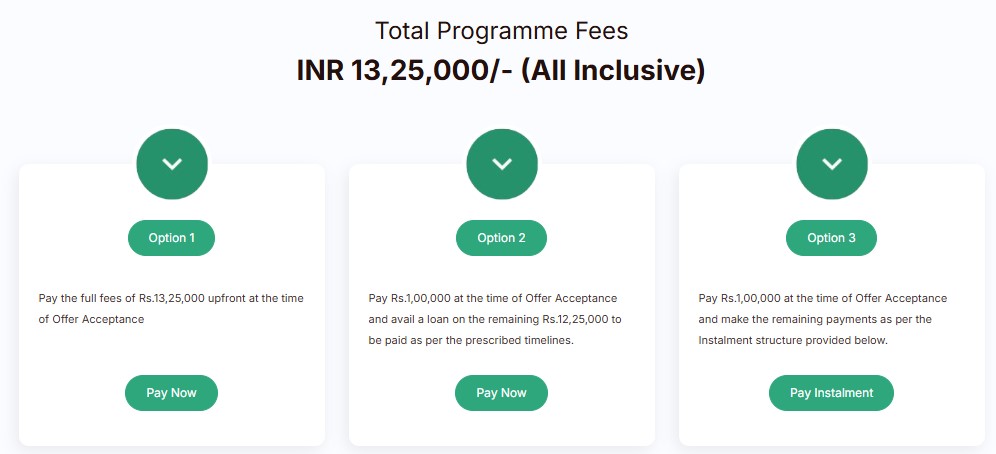The width and height of the screenshot is (996, 454).
Task: Expand the chevron circle above Option 2
Action: pyautogui.click(x=502, y=164)
